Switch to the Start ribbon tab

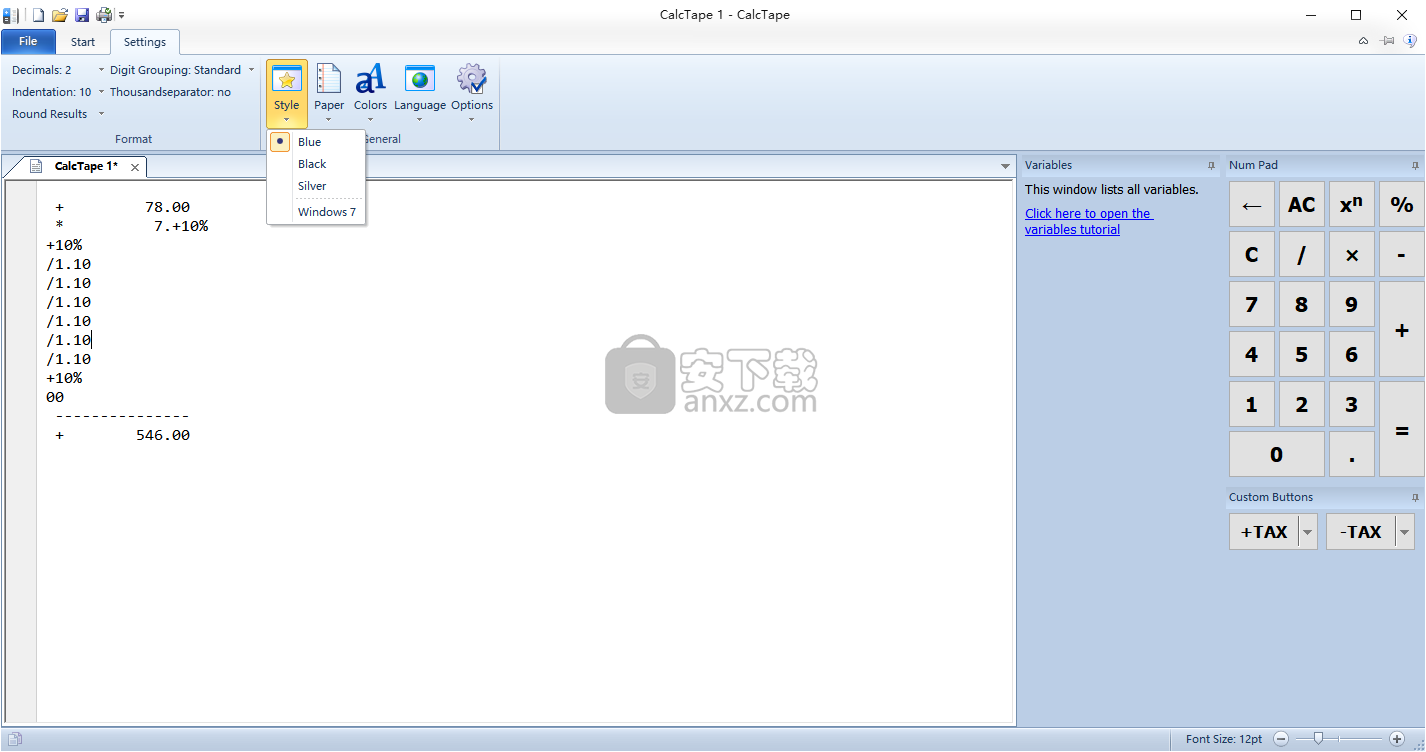point(83,42)
